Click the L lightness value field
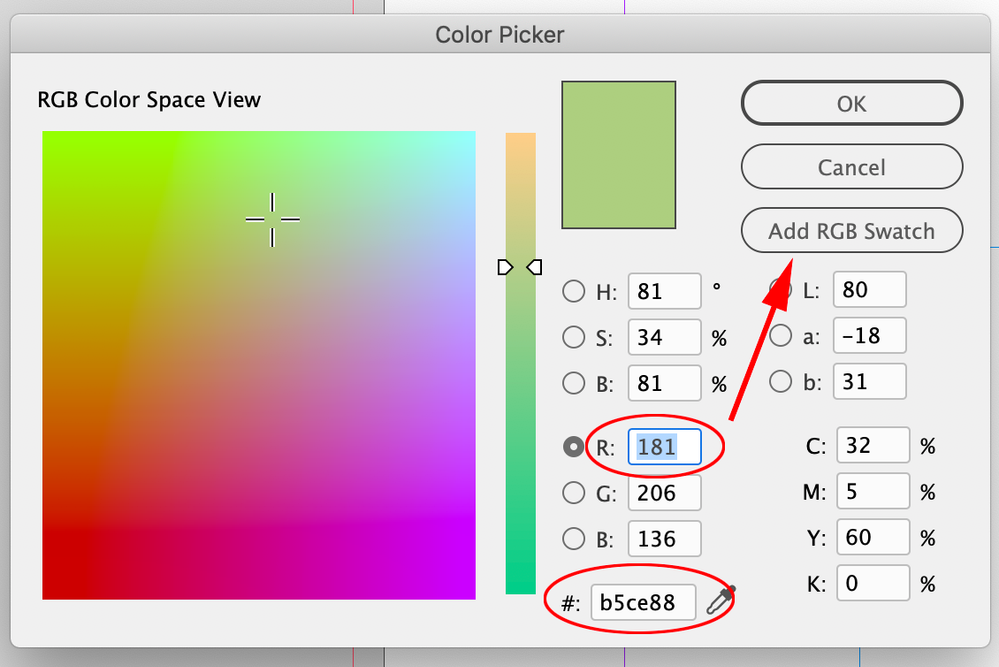The width and height of the screenshot is (999, 667). point(868,291)
